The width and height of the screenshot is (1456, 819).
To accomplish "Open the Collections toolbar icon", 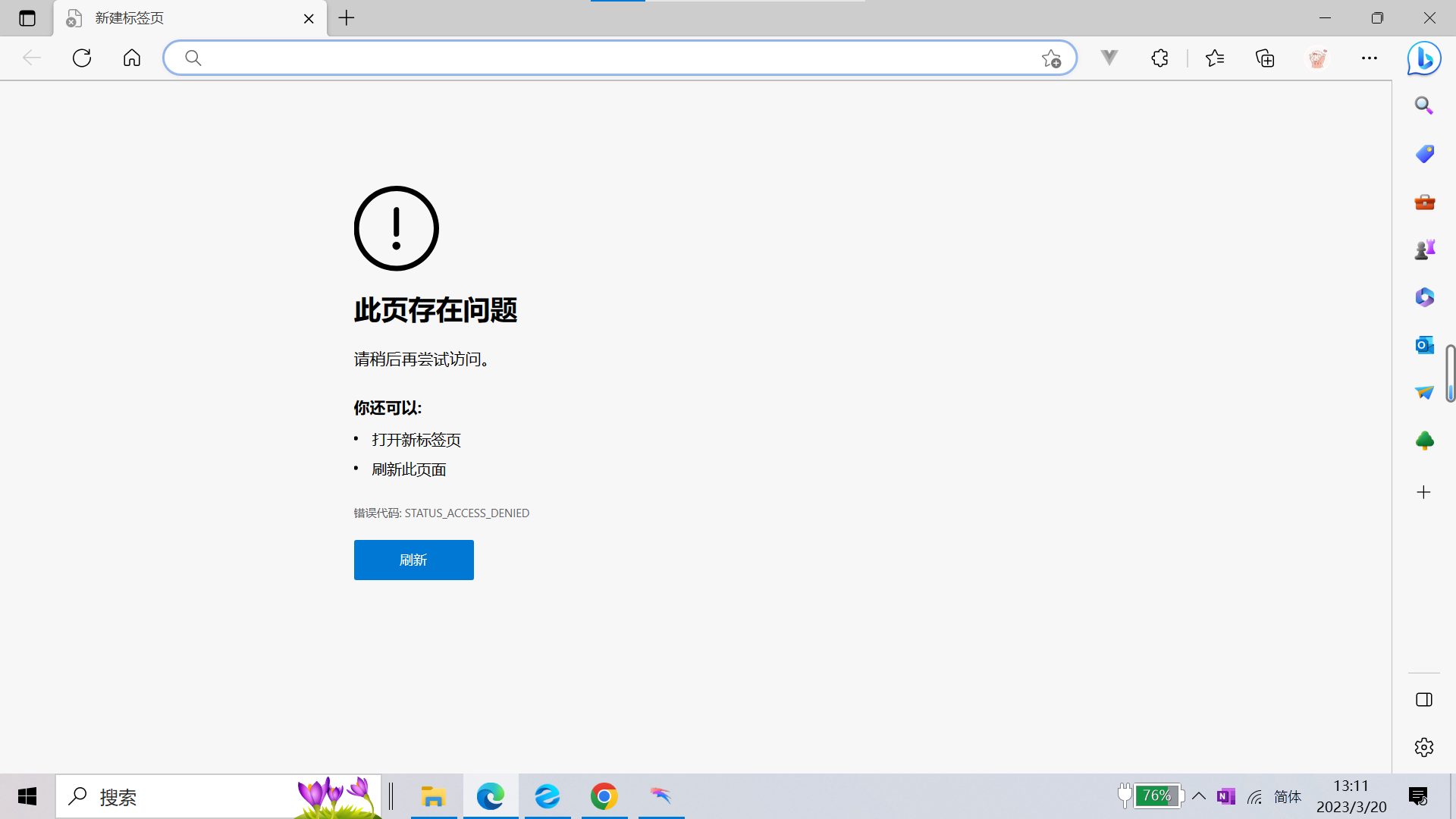I will (1265, 58).
